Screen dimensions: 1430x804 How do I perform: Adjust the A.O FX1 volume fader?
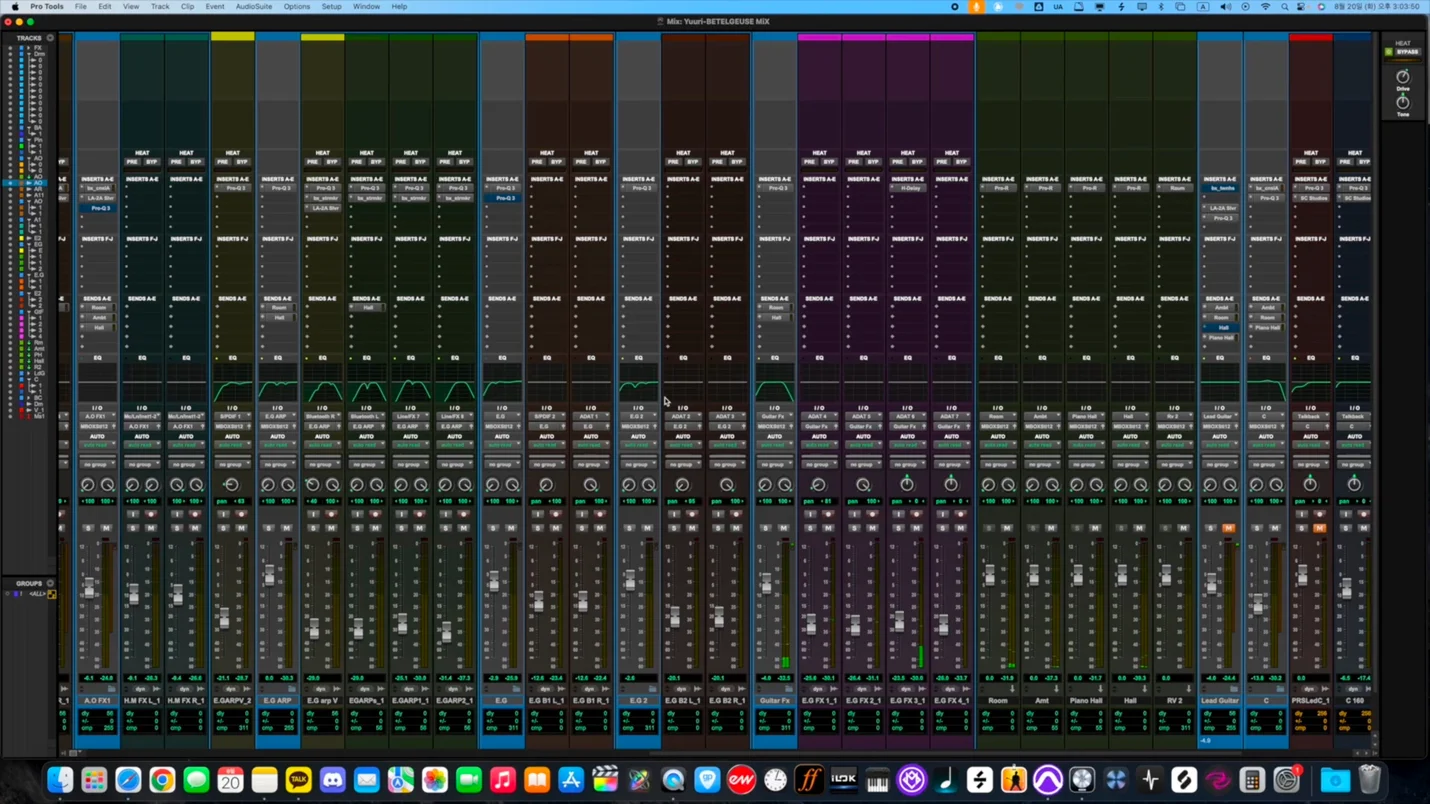(88, 588)
